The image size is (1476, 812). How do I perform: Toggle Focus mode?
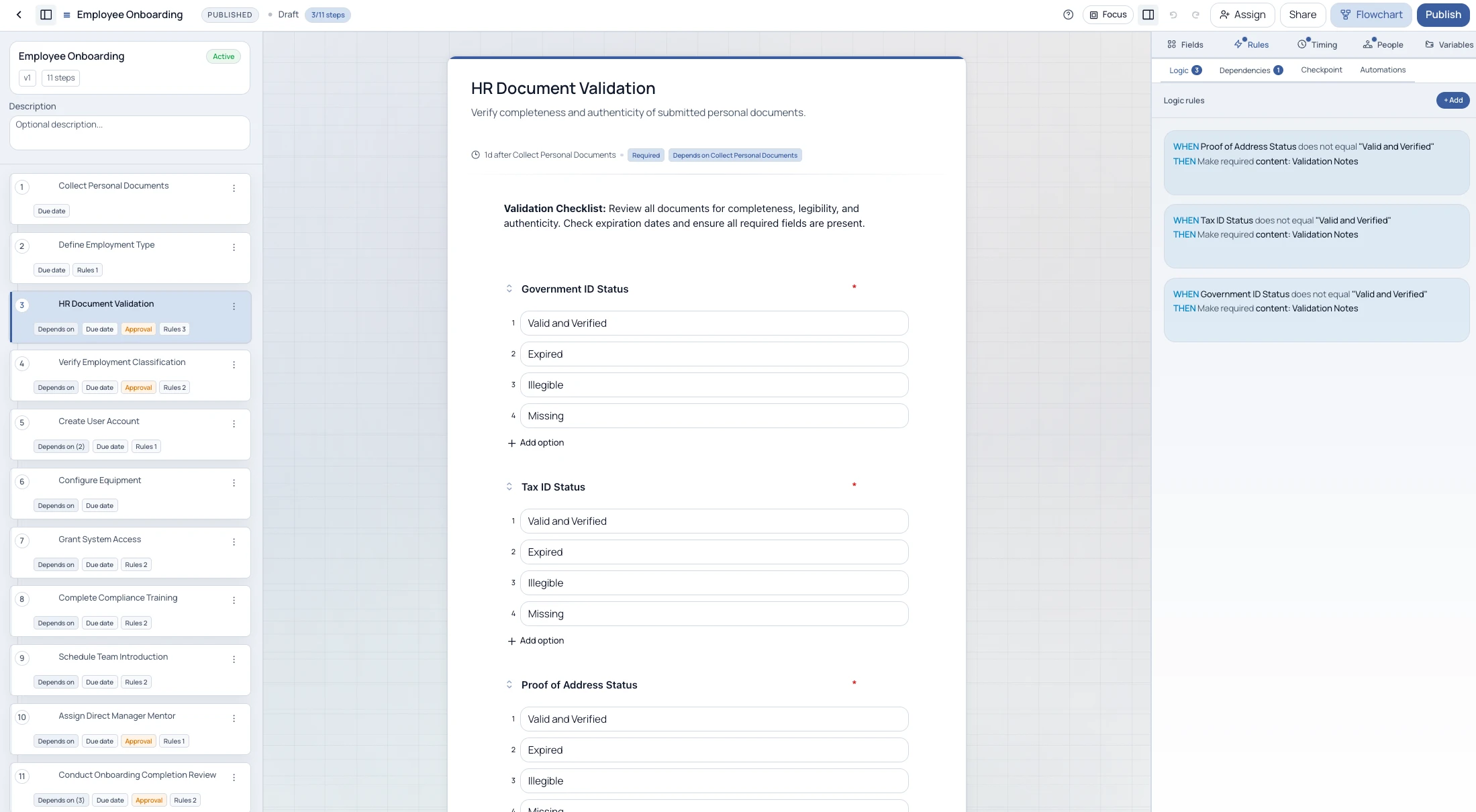point(1108,15)
